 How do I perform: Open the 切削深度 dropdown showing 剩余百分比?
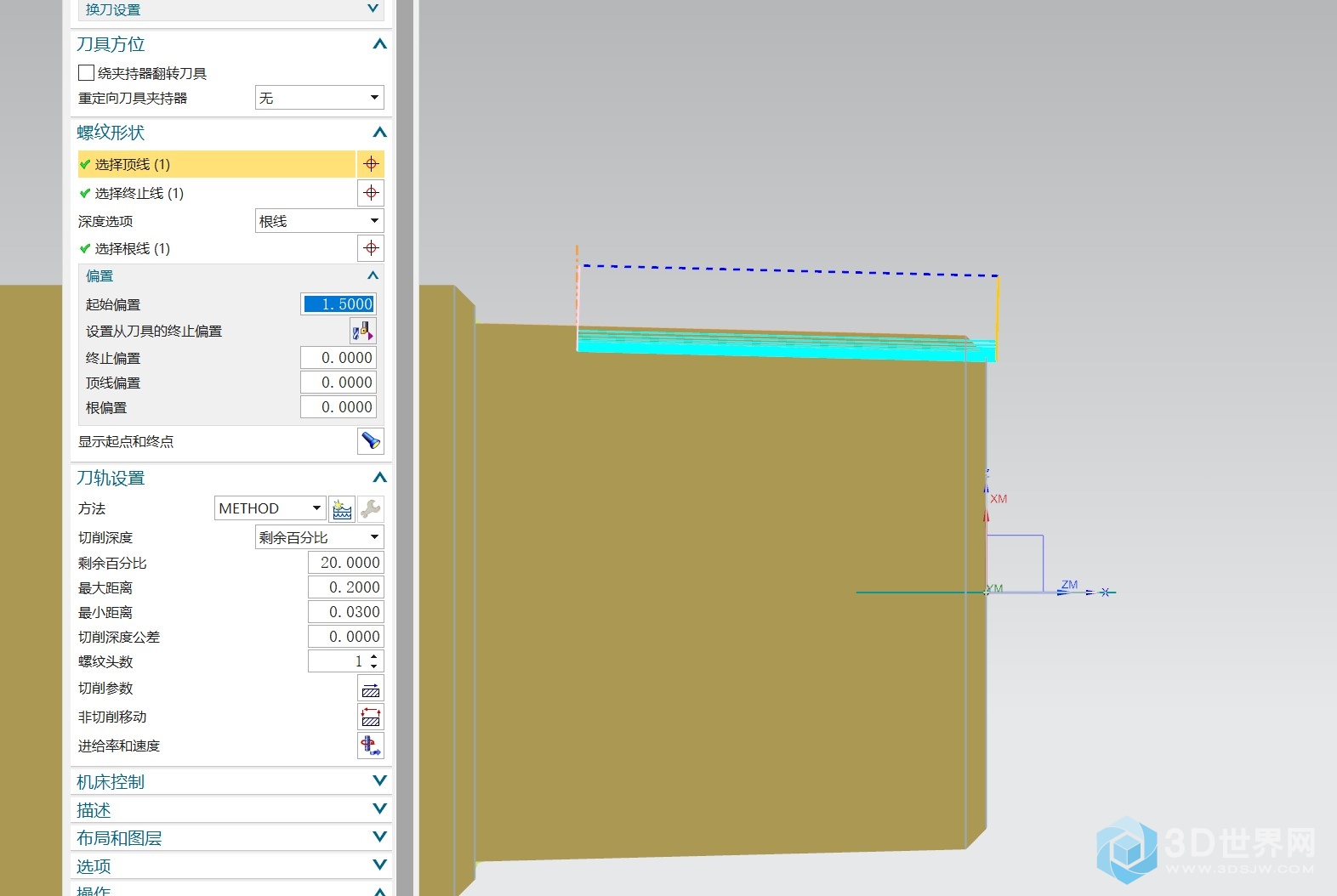(320, 537)
